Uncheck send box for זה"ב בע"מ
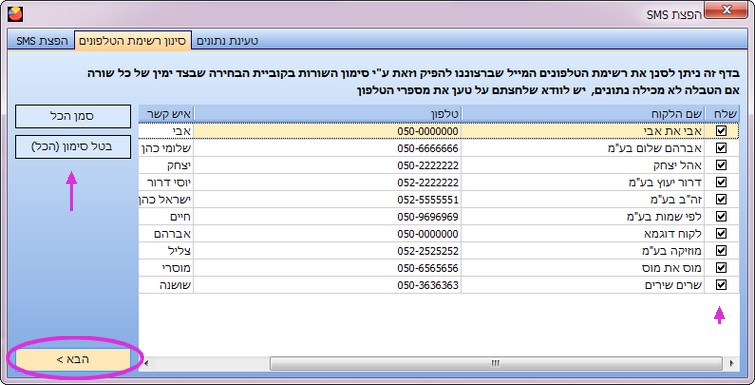The image size is (755, 385). (x=721, y=199)
